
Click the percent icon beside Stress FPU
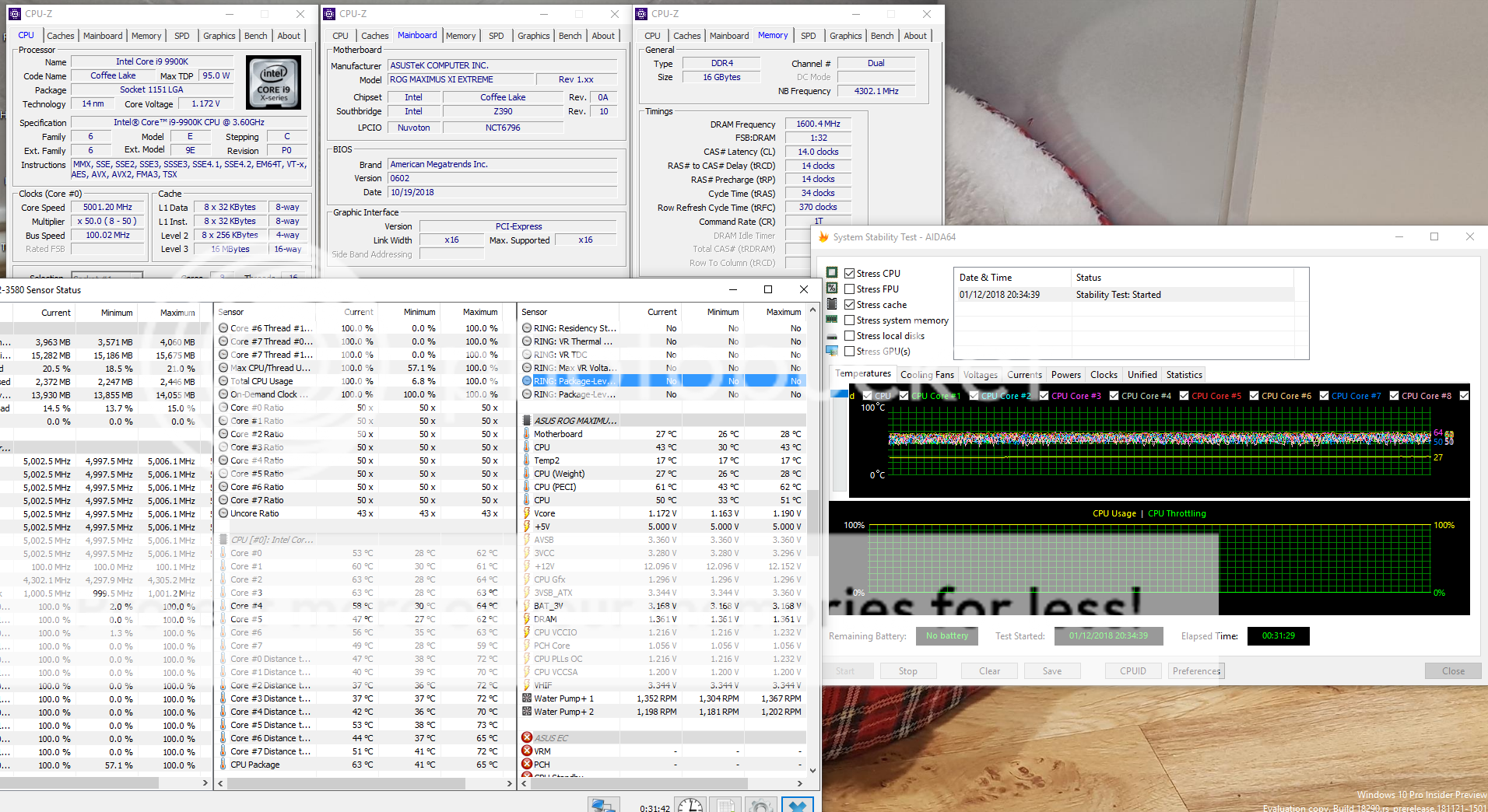tap(832, 289)
